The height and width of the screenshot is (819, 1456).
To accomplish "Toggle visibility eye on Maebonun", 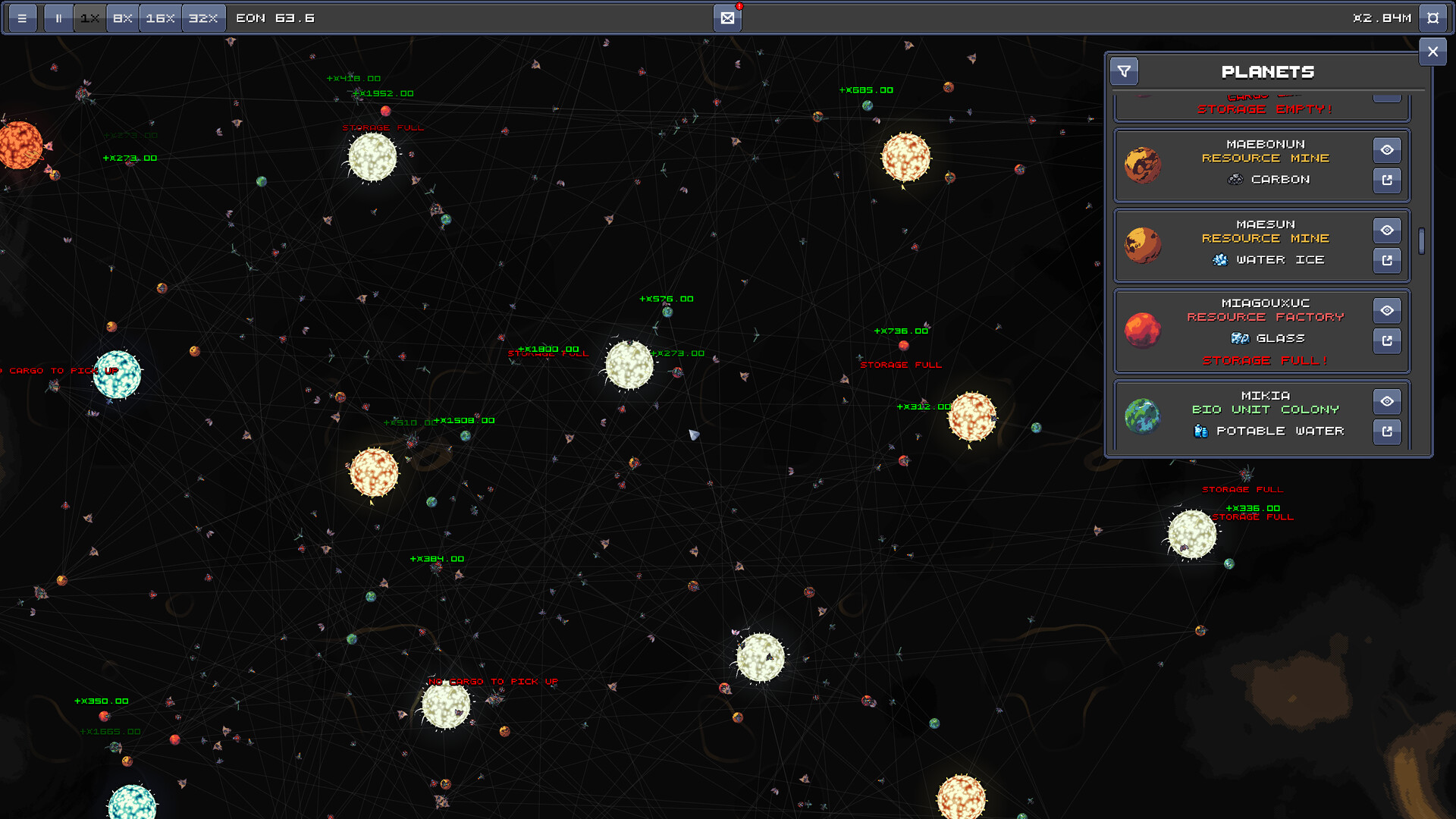I will pyautogui.click(x=1387, y=150).
